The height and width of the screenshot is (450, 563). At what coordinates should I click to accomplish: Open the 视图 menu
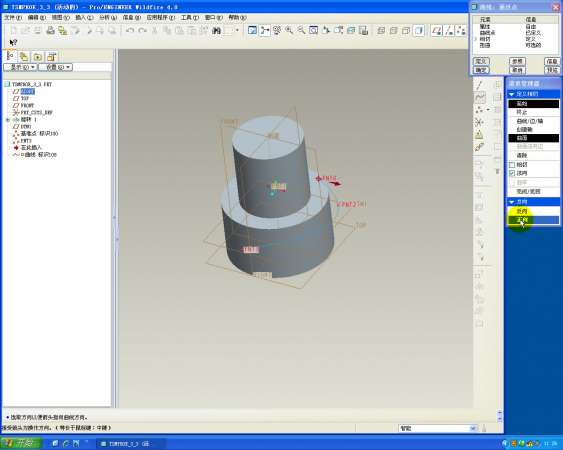click(60, 17)
